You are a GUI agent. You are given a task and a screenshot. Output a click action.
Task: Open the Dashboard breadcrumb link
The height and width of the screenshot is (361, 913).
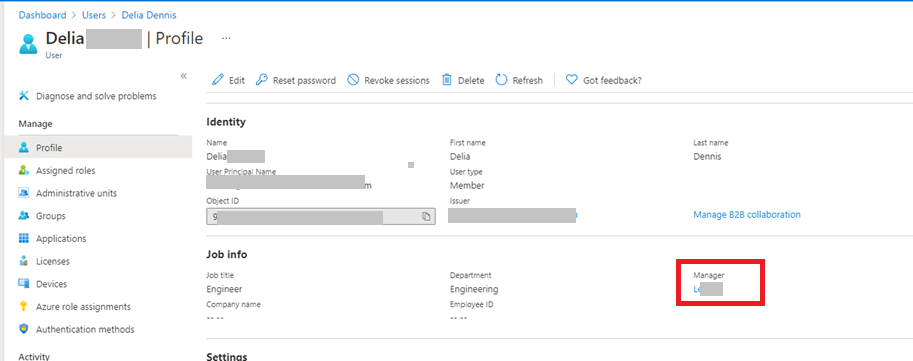coord(43,15)
